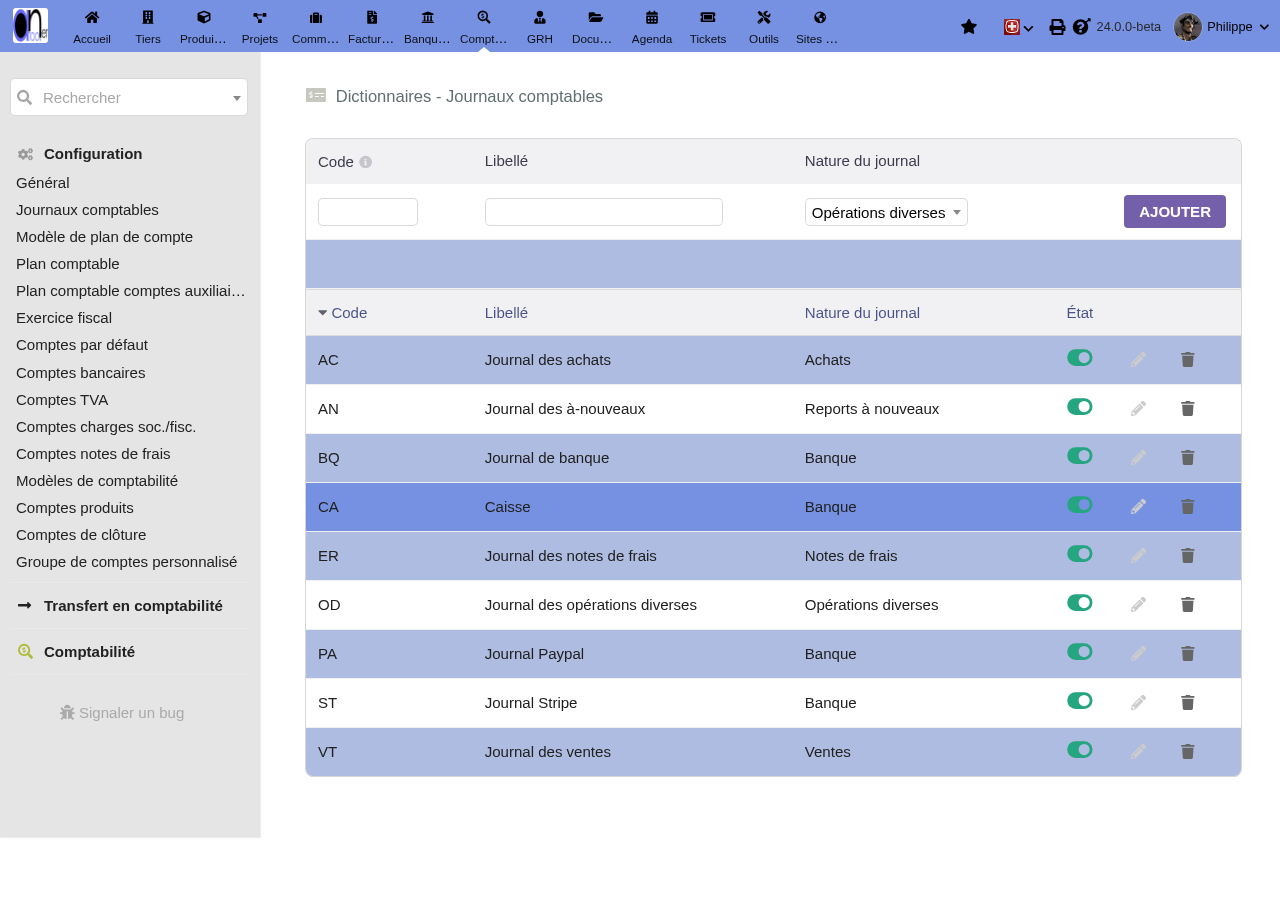Expand the Philippe user menu

(x=1221, y=27)
